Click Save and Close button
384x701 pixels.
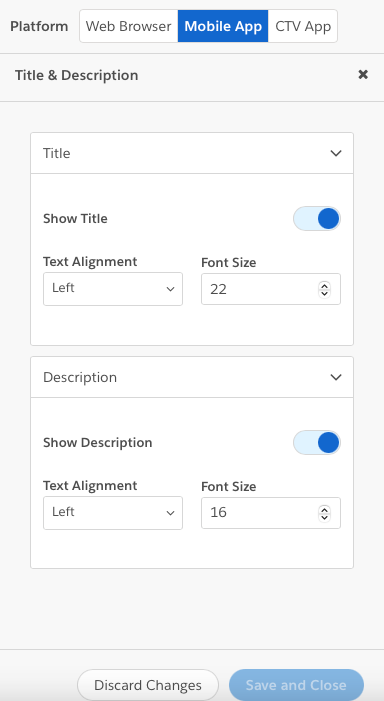296,685
